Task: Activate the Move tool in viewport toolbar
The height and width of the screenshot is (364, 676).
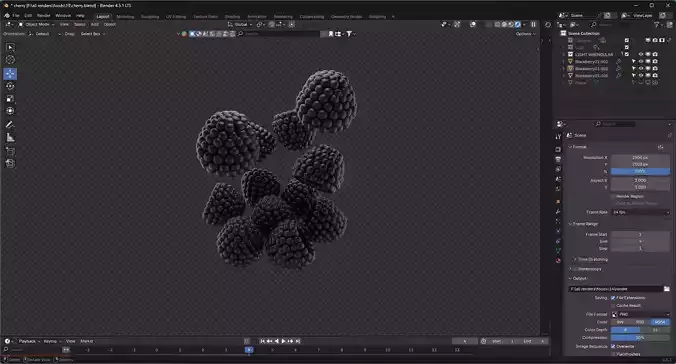Action: pyautogui.click(x=10, y=74)
